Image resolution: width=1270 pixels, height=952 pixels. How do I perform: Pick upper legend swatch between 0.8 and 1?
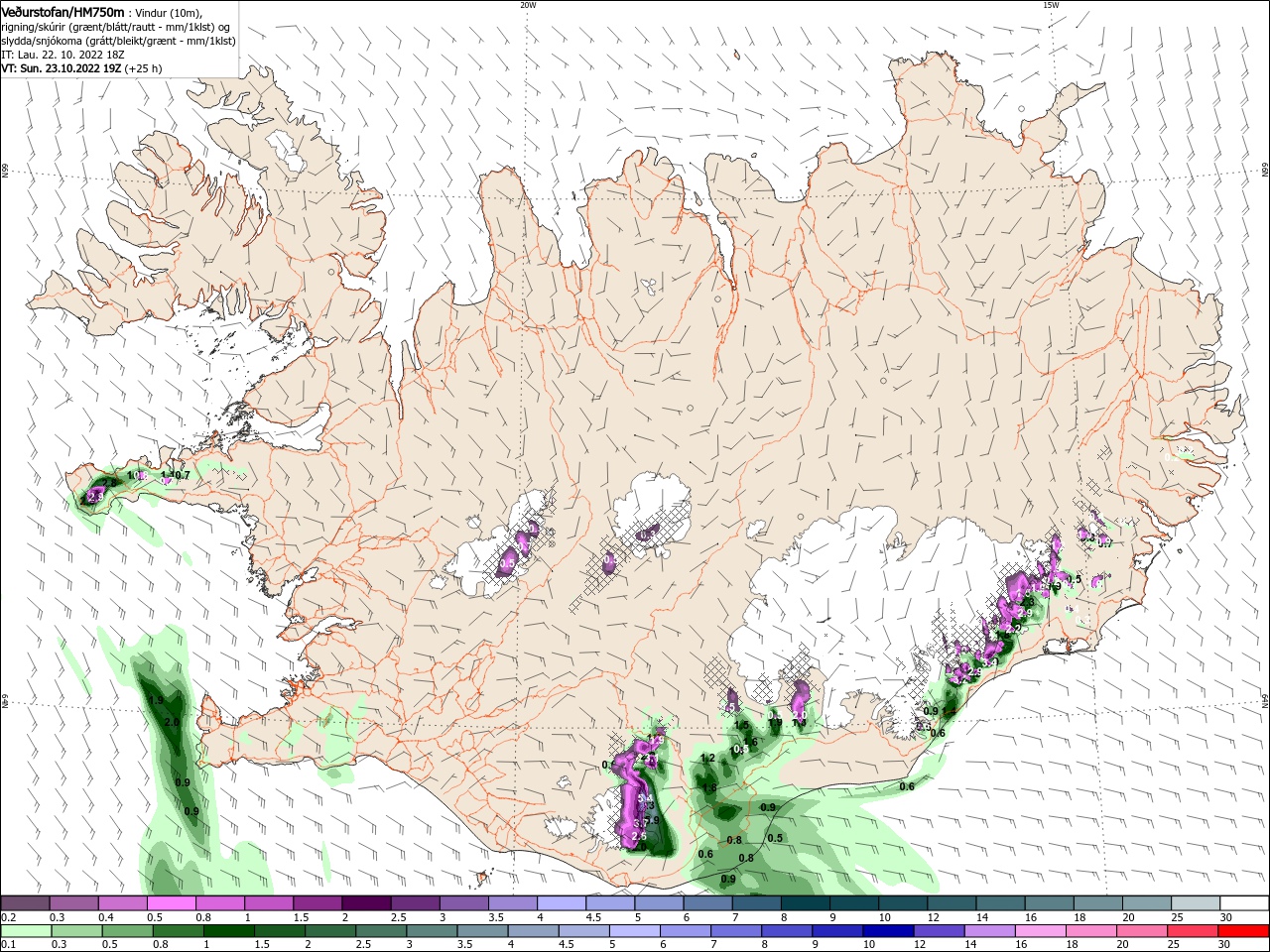click(x=220, y=903)
